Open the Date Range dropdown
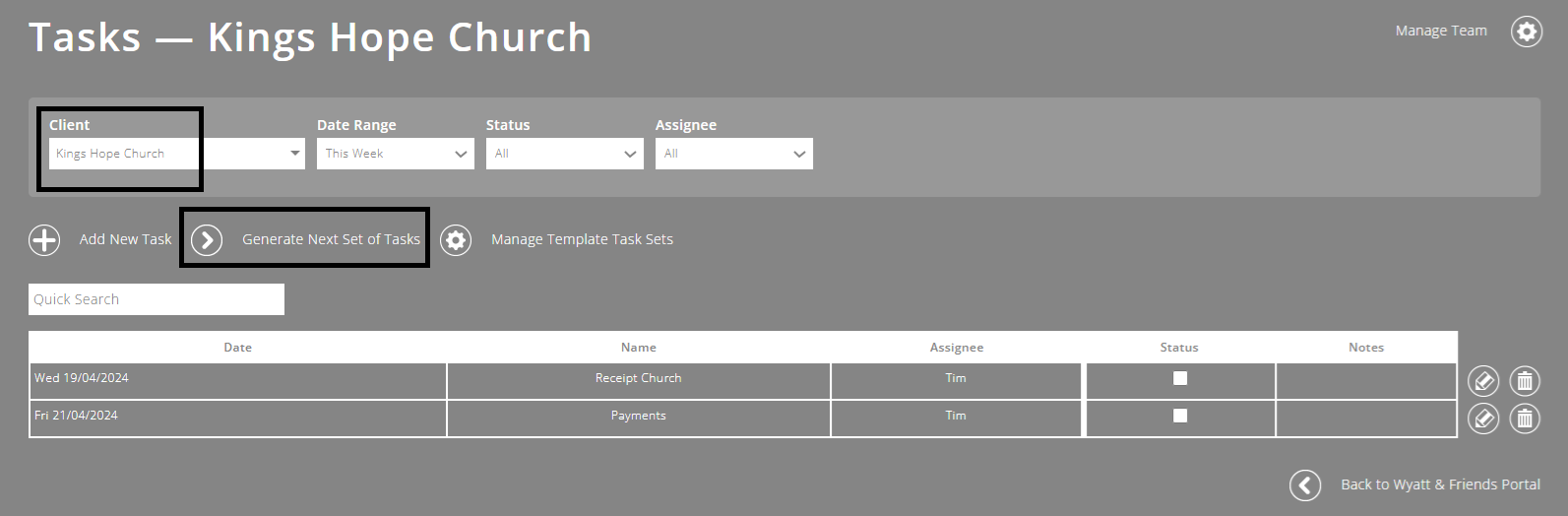The height and width of the screenshot is (516, 1568). 396,154
